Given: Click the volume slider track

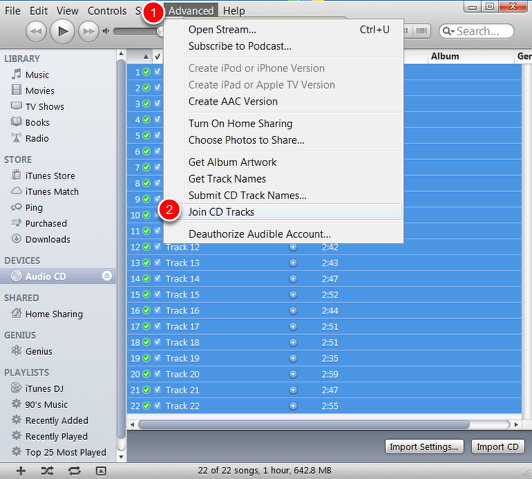Looking at the screenshot, I should click(x=137, y=31).
